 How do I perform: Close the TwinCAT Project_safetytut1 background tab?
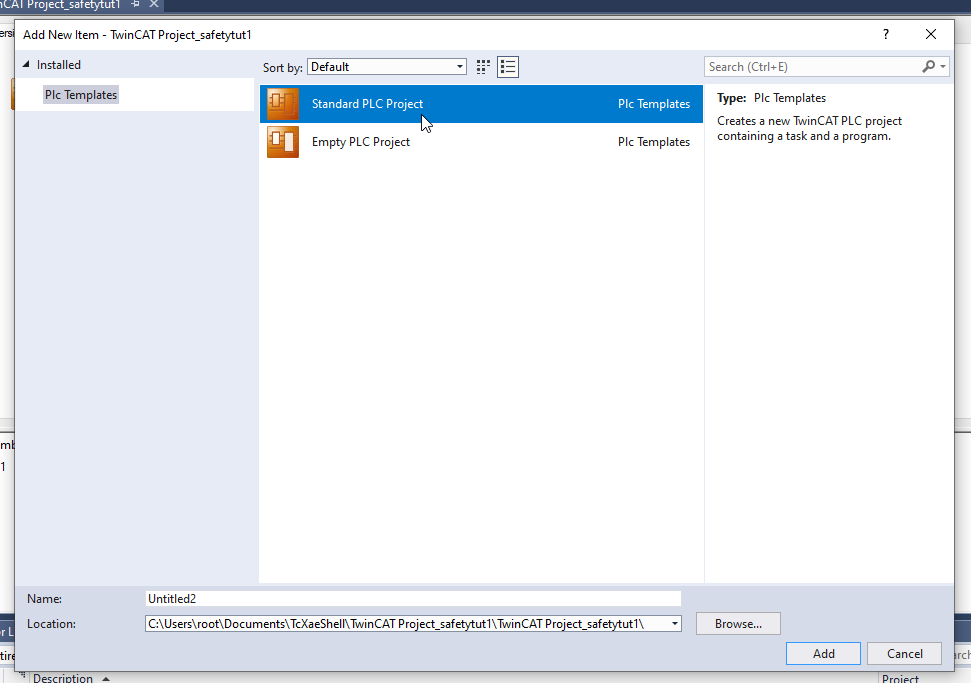[154, 4]
